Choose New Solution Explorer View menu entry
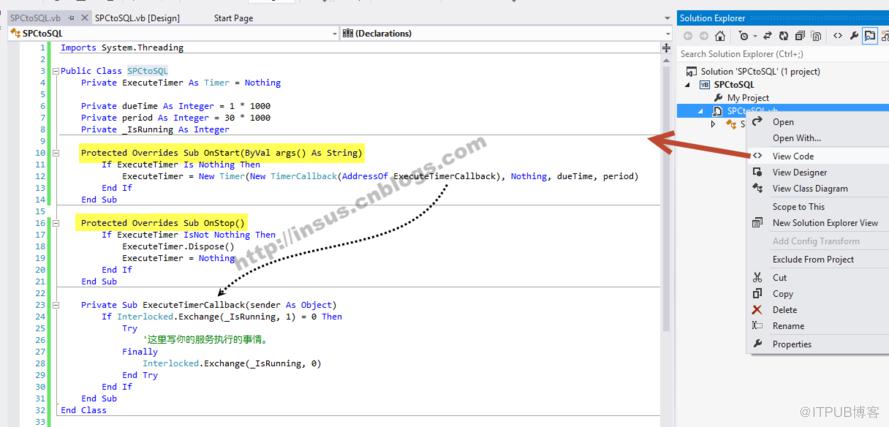This screenshot has height=427, width=889. (x=819, y=223)
